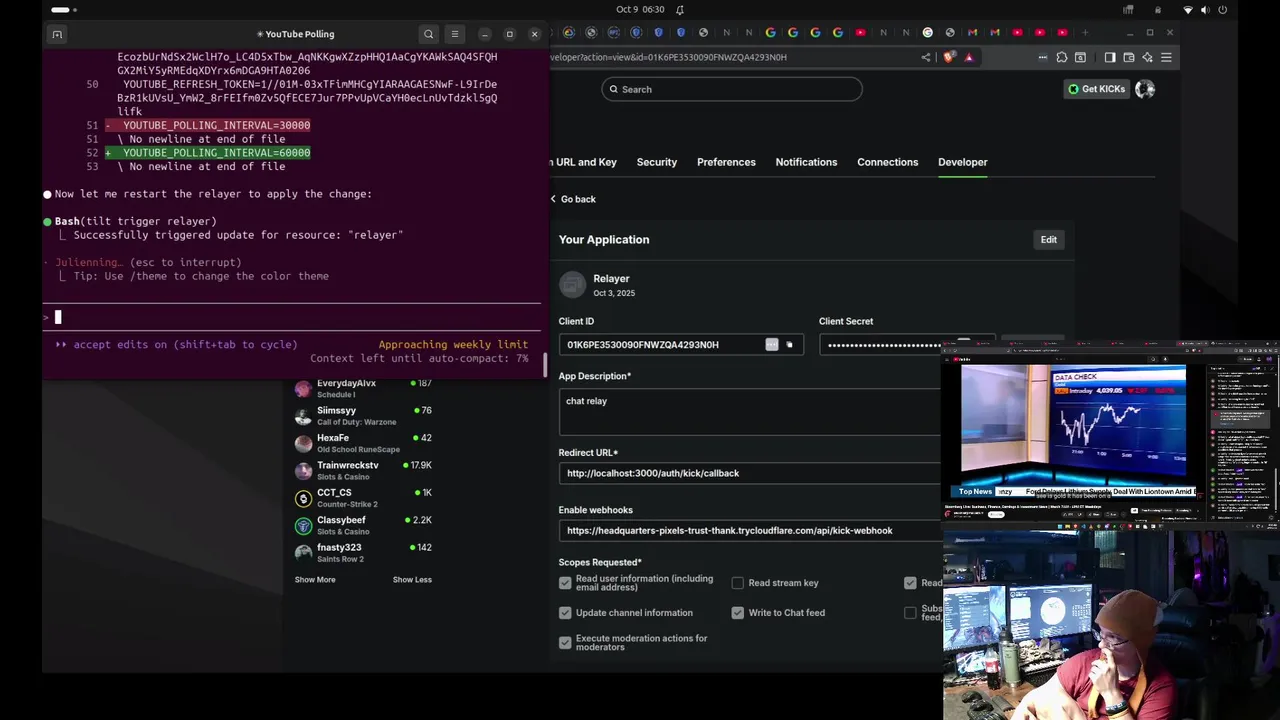Open the notification bell in top bar

[680, 9]
